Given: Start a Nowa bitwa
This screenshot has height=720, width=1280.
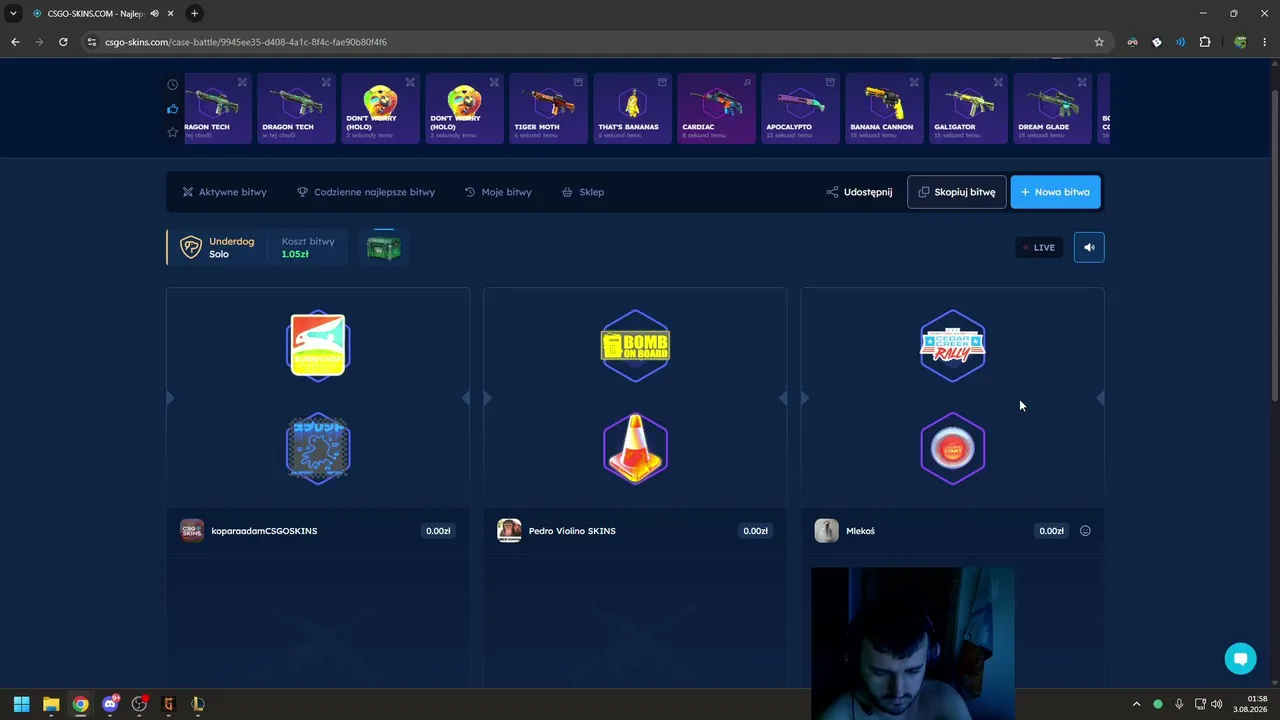Looking at the screenshot, I should (1056, 192).
